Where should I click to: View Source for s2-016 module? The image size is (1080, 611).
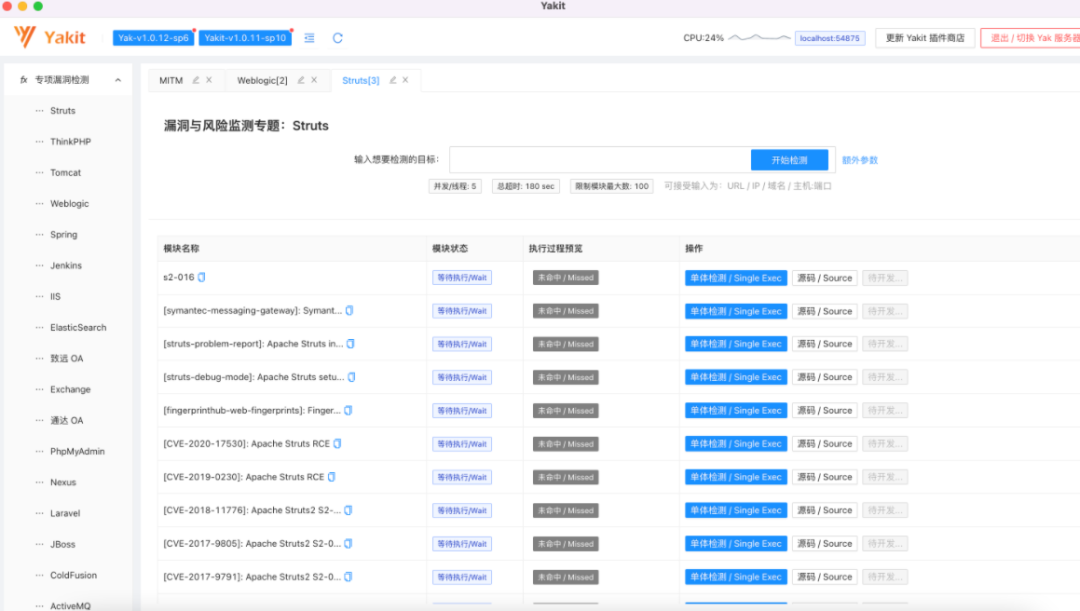[824, 278]
